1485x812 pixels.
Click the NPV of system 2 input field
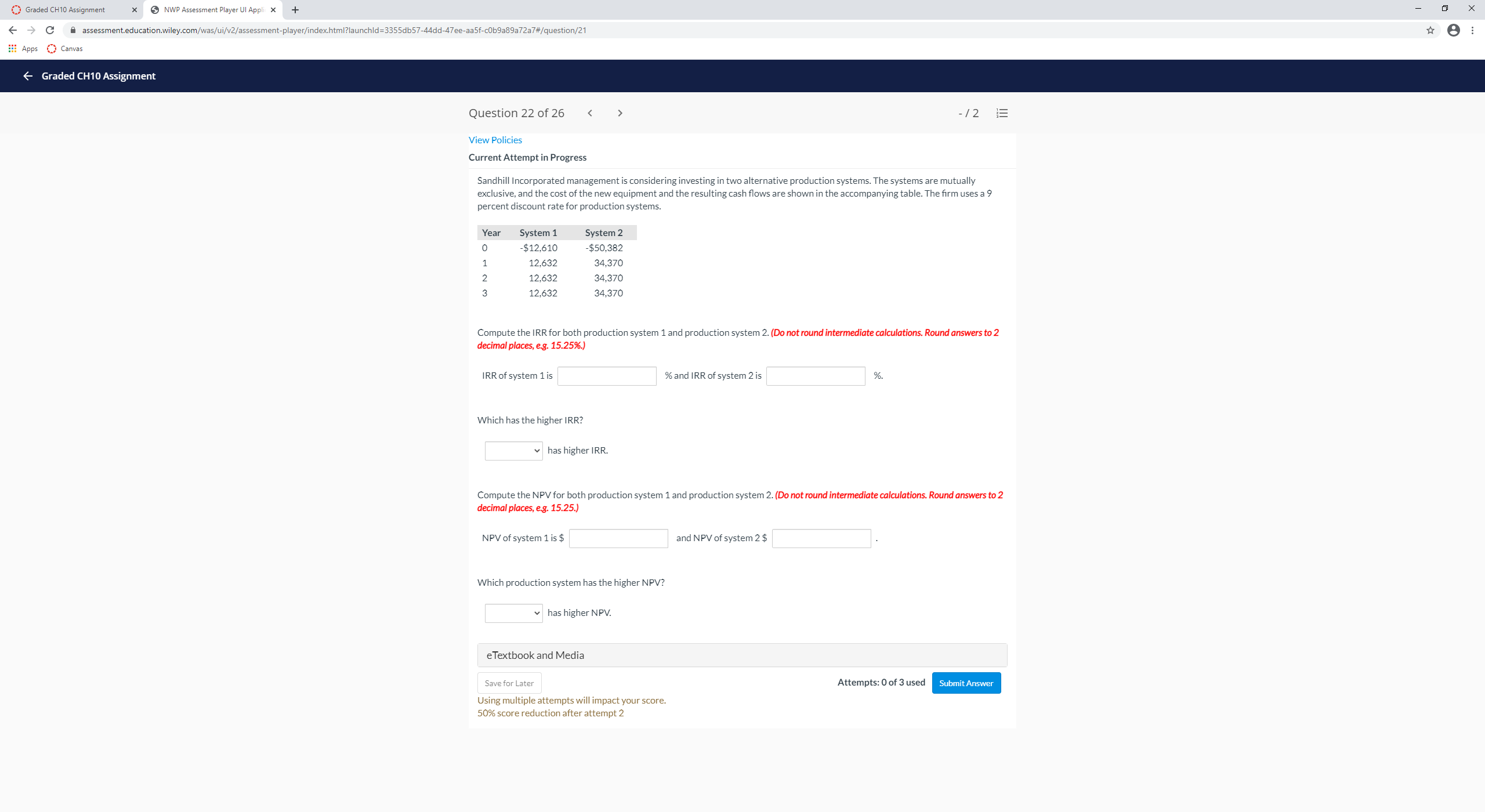click(821, 538)
